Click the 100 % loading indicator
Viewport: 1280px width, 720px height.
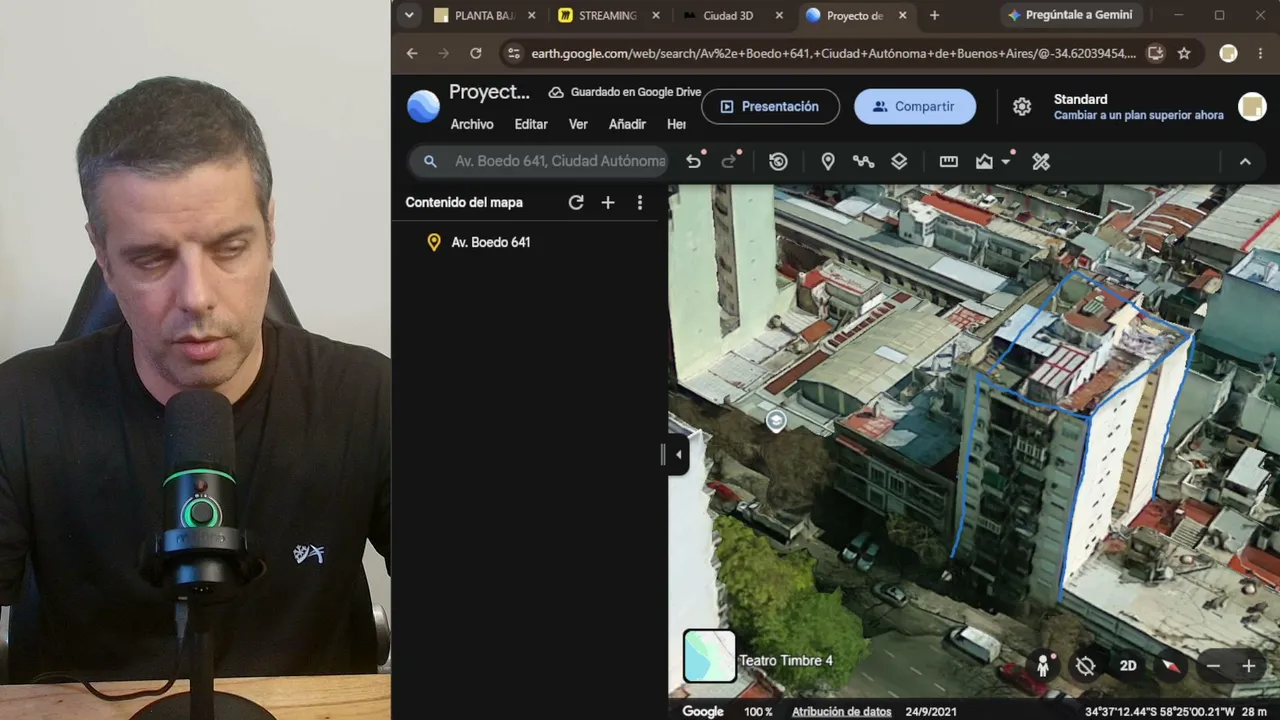tap(758, 711)
